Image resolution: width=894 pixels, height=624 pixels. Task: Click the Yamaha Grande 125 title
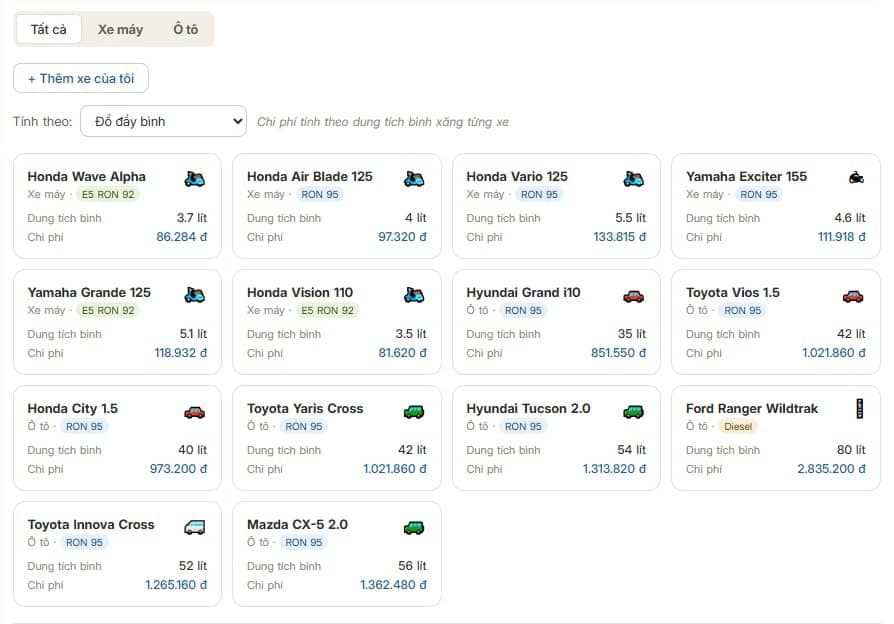(x=89, y=292)
